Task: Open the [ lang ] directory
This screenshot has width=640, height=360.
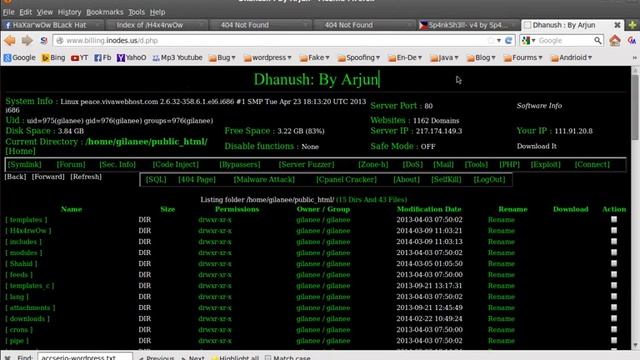Action: pyautogui.click(x=17, y=297)
